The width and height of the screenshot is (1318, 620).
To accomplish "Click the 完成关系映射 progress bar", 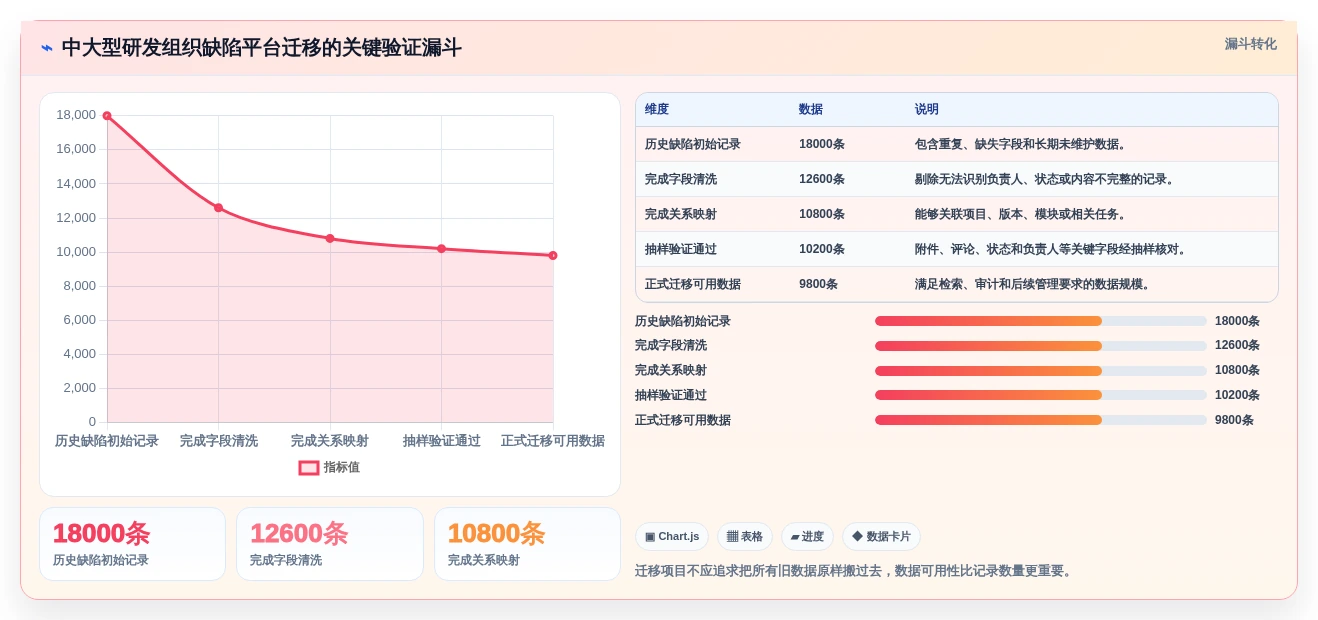I will coord(1041,370).
